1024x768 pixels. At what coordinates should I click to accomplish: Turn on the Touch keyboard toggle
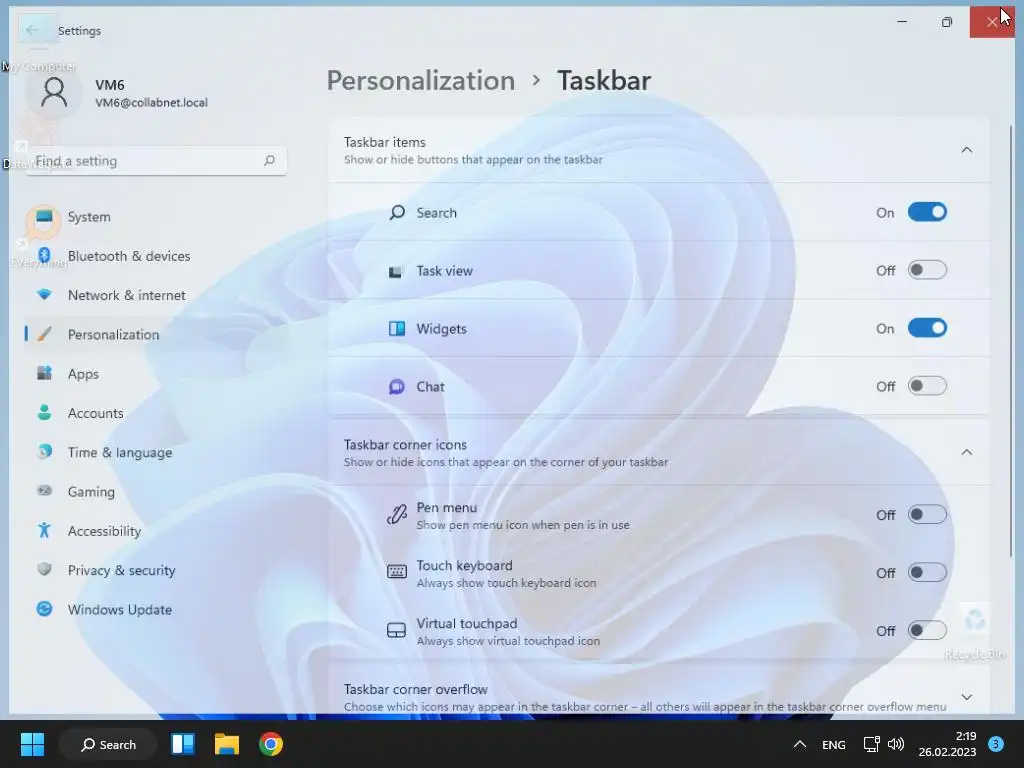pyautogui.click(x=927, y=573)
